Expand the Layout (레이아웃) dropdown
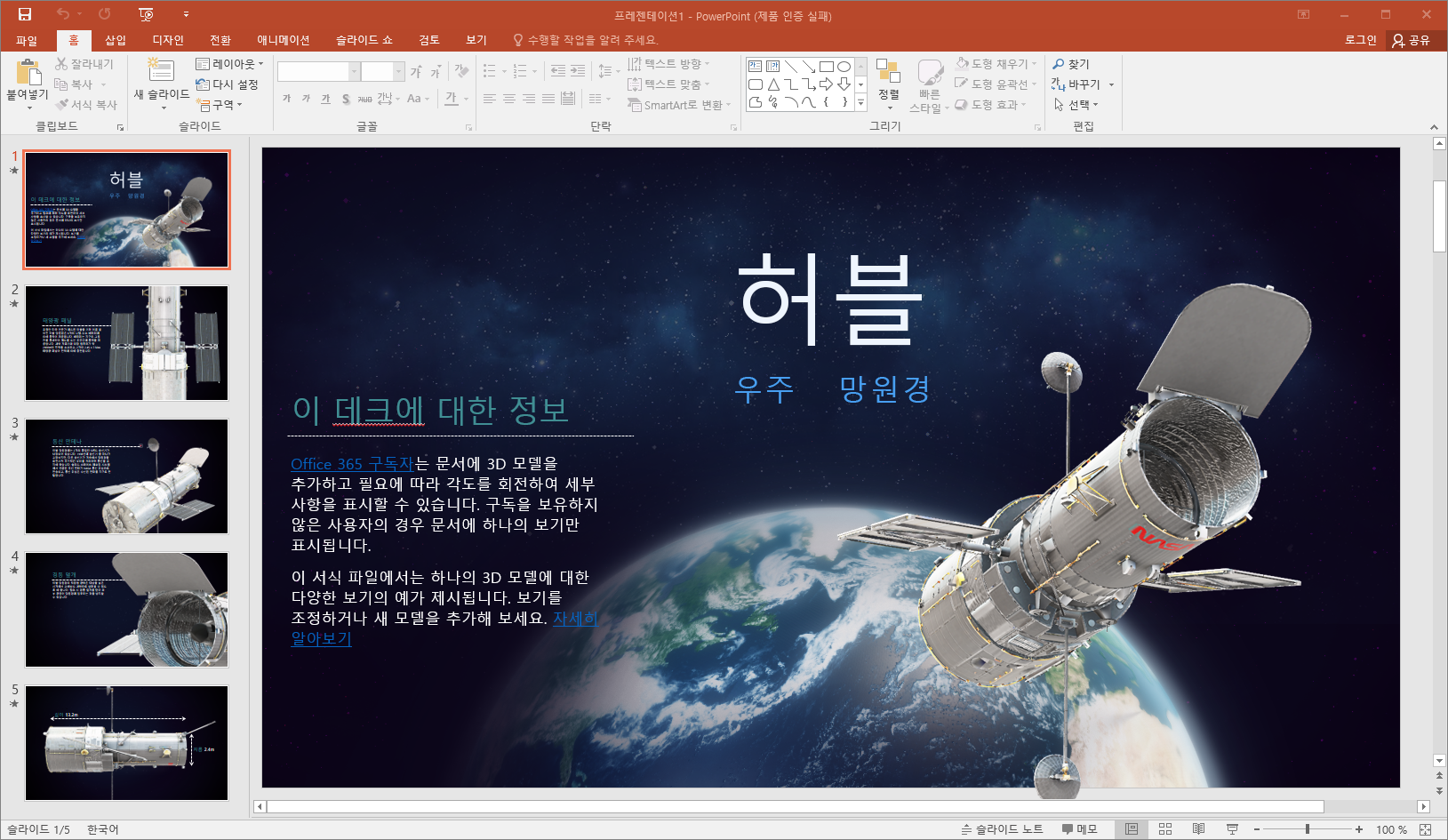The width and height of the screenshot is (1448, 840). point(229,64)
